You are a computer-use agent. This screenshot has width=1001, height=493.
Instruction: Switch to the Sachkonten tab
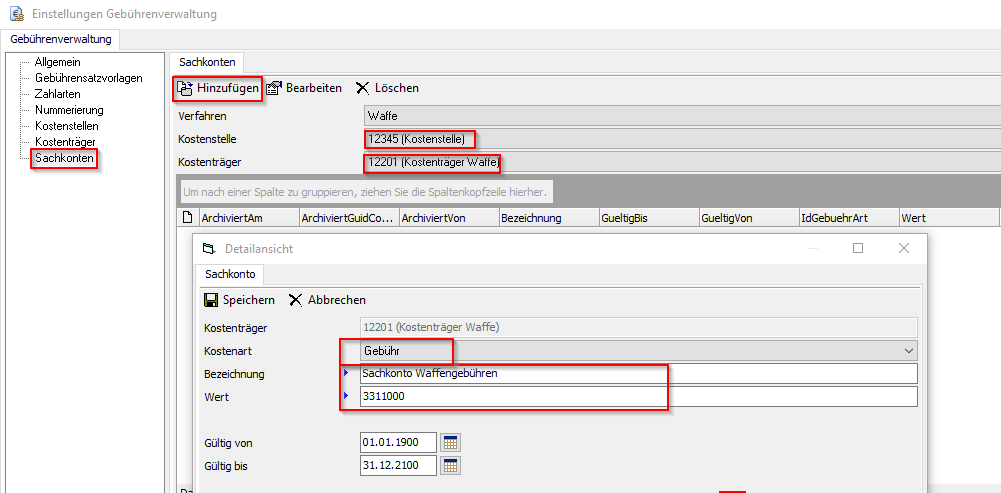(x=205, y=62)
